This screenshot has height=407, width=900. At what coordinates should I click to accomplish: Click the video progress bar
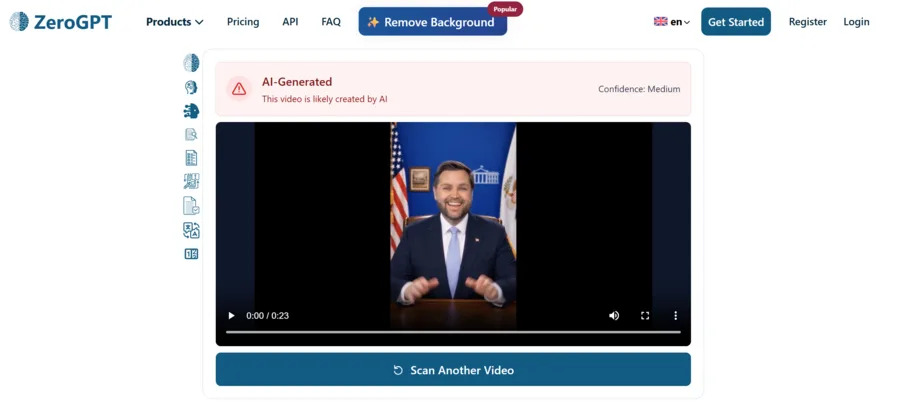pyautogui.click(x=453, y=332)
